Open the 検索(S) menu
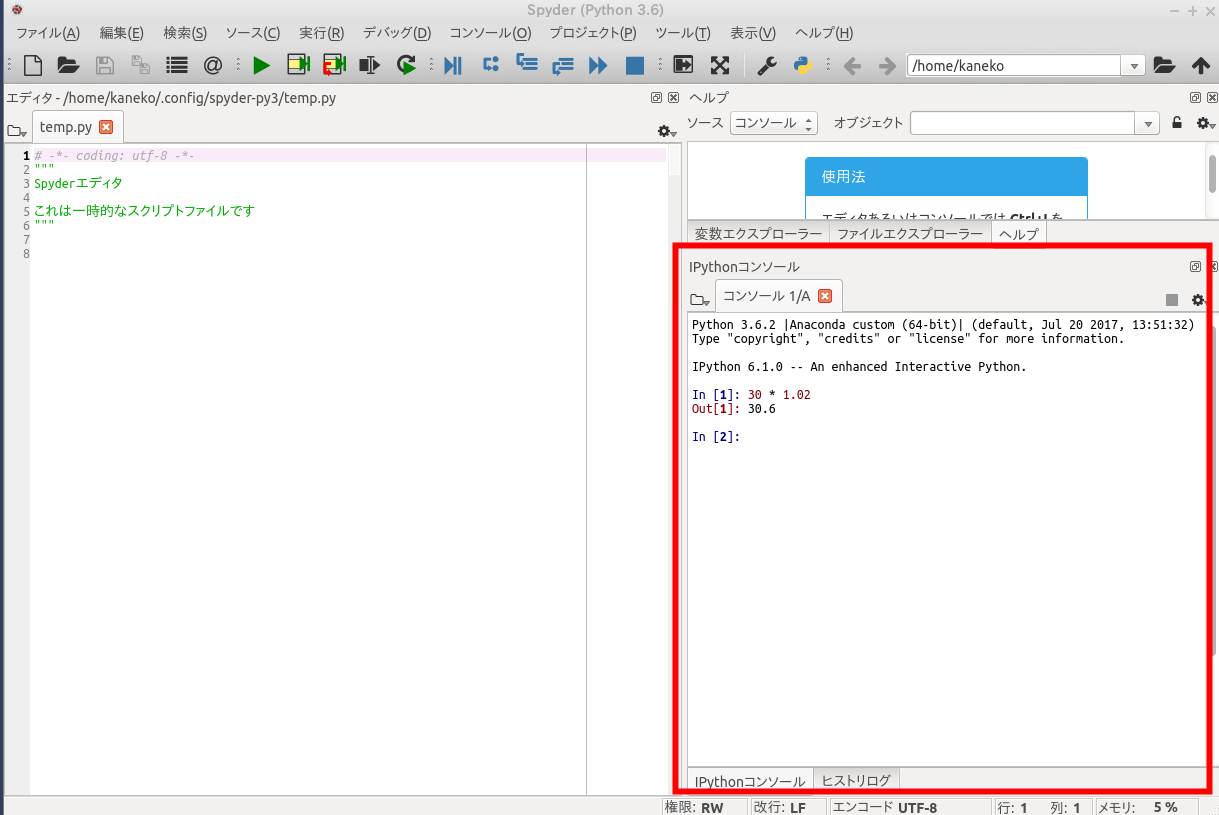The width and height of the screenshot is (1219, 815). pos(185,32)
